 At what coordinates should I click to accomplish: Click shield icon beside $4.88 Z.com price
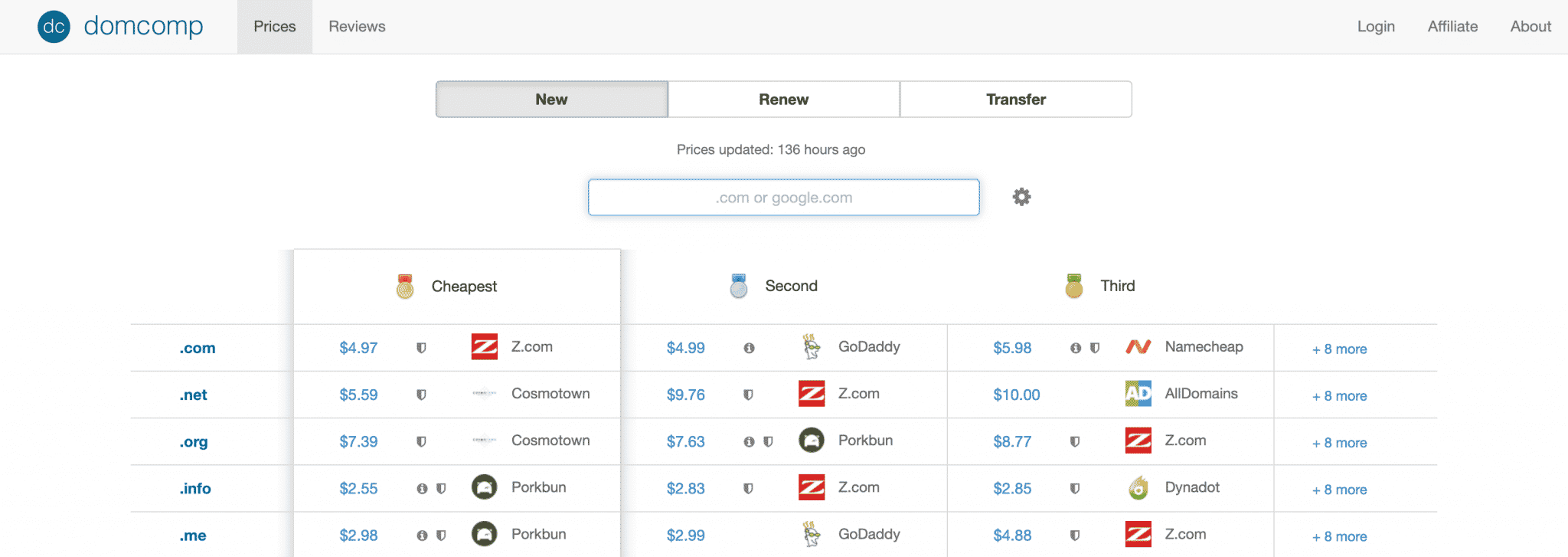1075,536
